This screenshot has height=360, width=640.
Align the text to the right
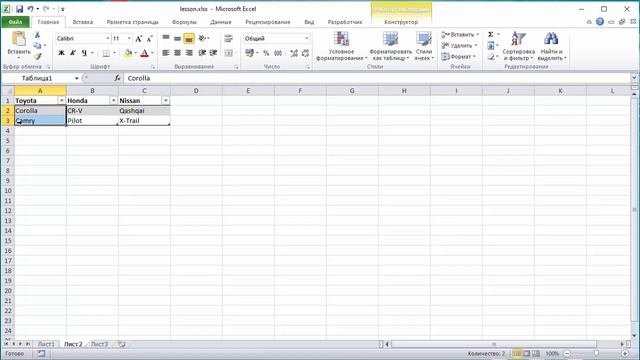click(189, 53)
